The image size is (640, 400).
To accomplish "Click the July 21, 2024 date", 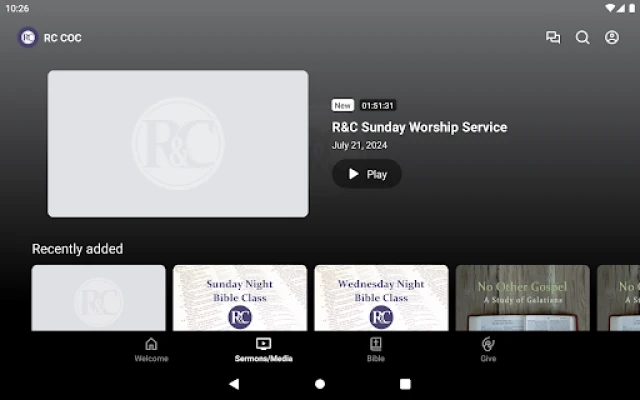I will [359, 145].
